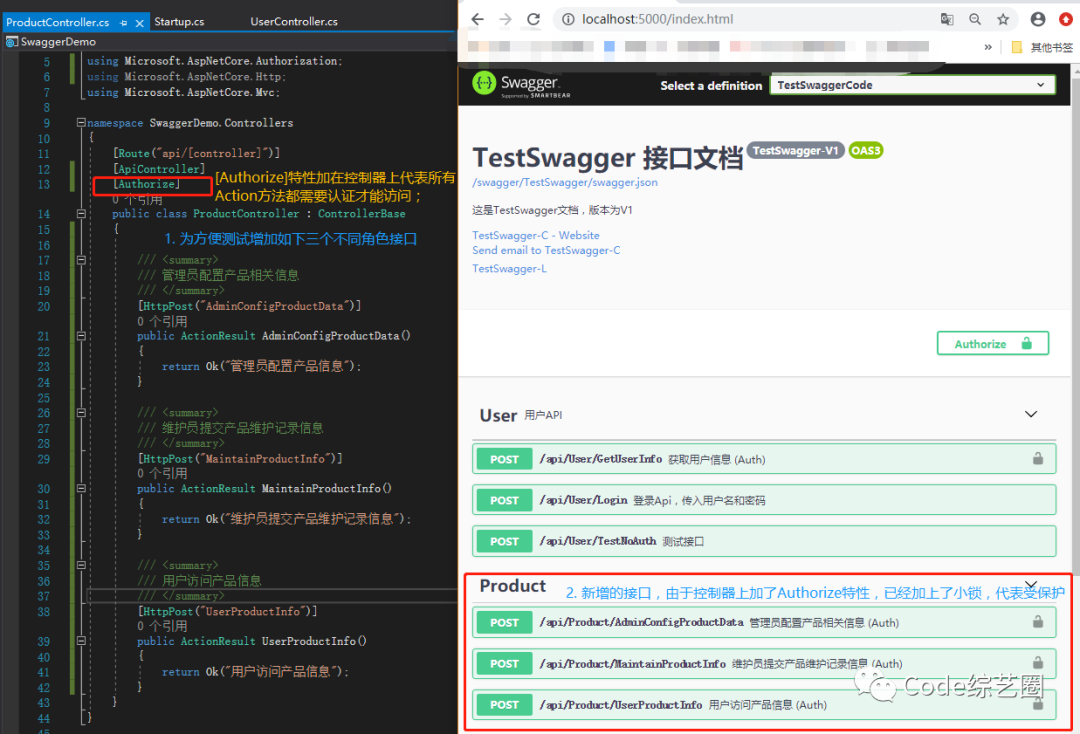This screenshot has width=1080, height=734.
Task: Click 0 个引用 above UserProductInfo method
Action: [x=162, y=626]
